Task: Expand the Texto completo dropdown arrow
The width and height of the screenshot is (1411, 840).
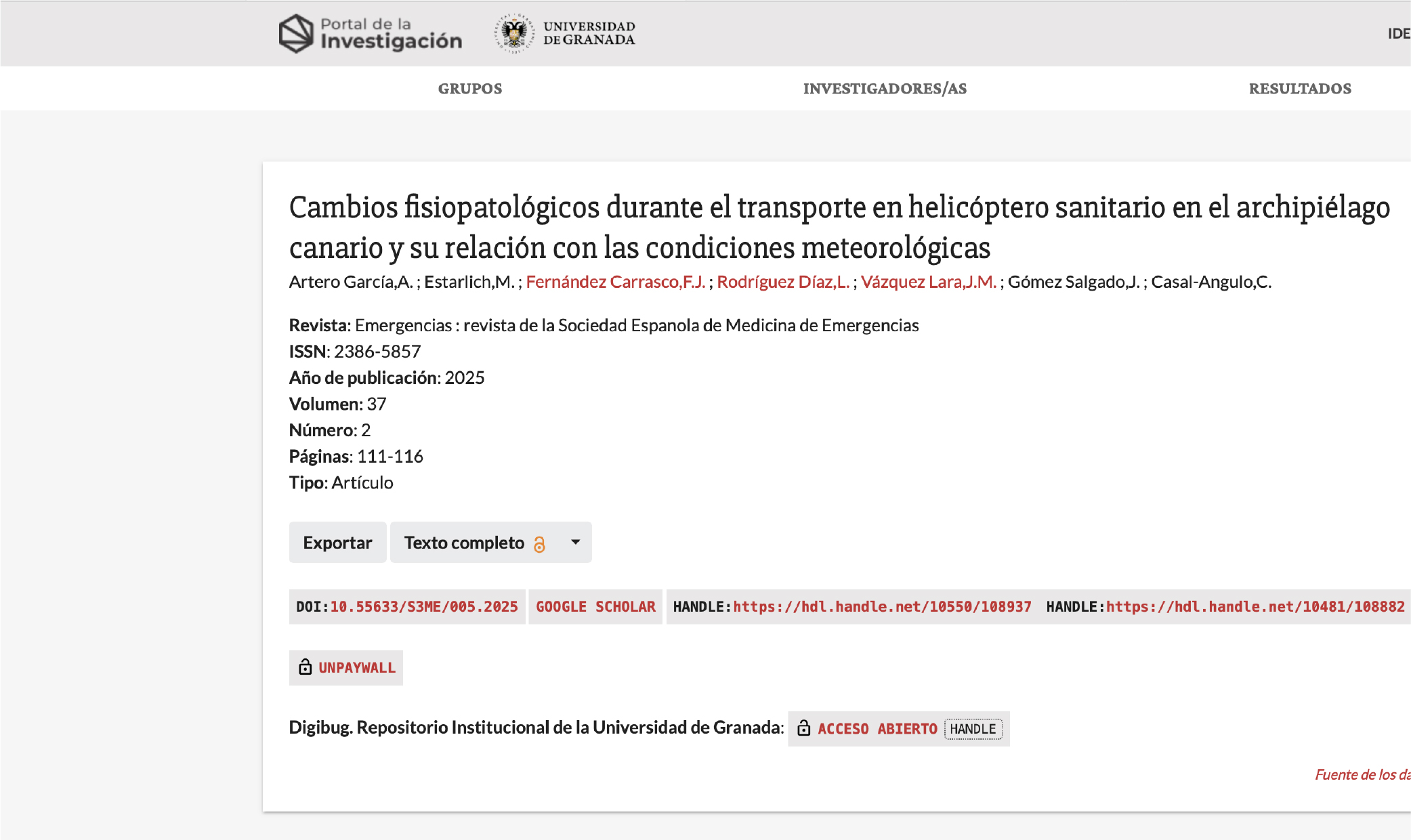Action: pyautogui.click(x=576, y=542)
